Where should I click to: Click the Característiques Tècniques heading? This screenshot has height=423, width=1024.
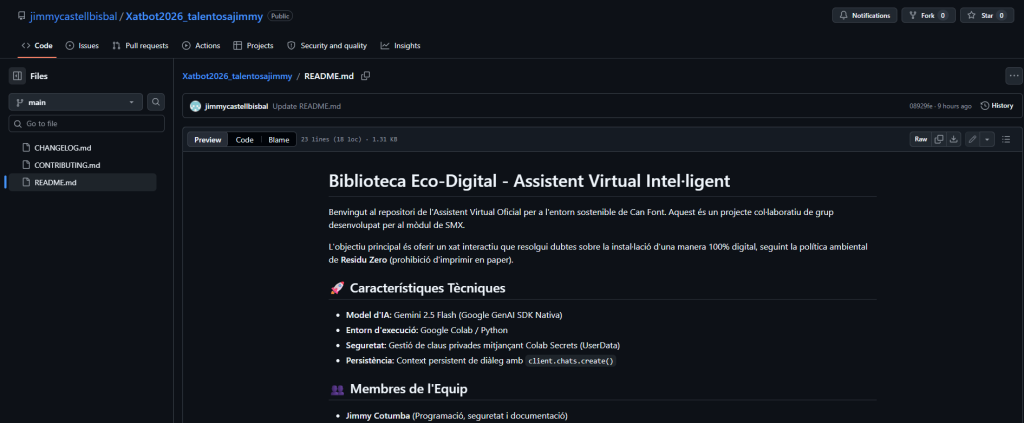click(x=418, y=288)
